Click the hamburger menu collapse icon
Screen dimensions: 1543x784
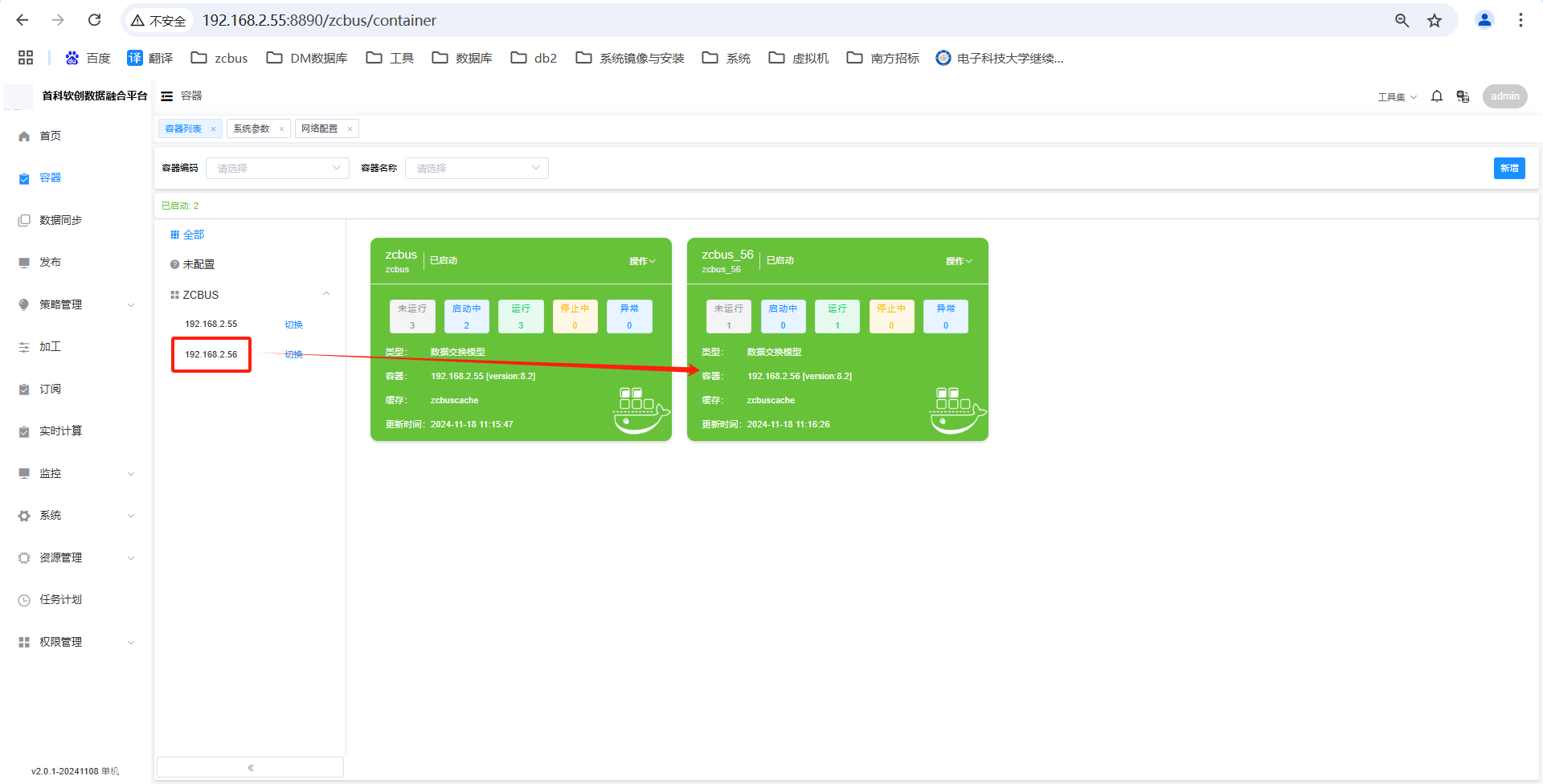coord(167,96)
